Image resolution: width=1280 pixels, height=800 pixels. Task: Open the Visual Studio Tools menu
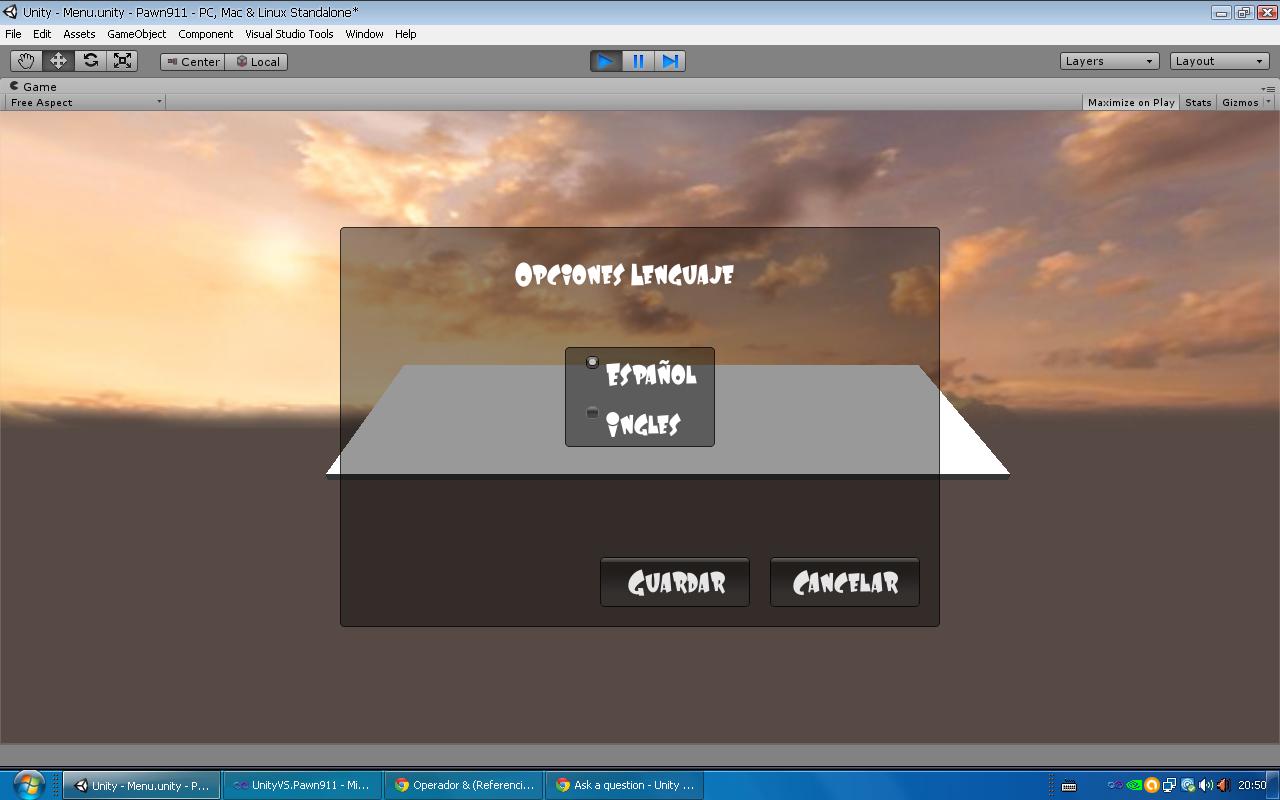pyautogui.click(x=288, y=33)
